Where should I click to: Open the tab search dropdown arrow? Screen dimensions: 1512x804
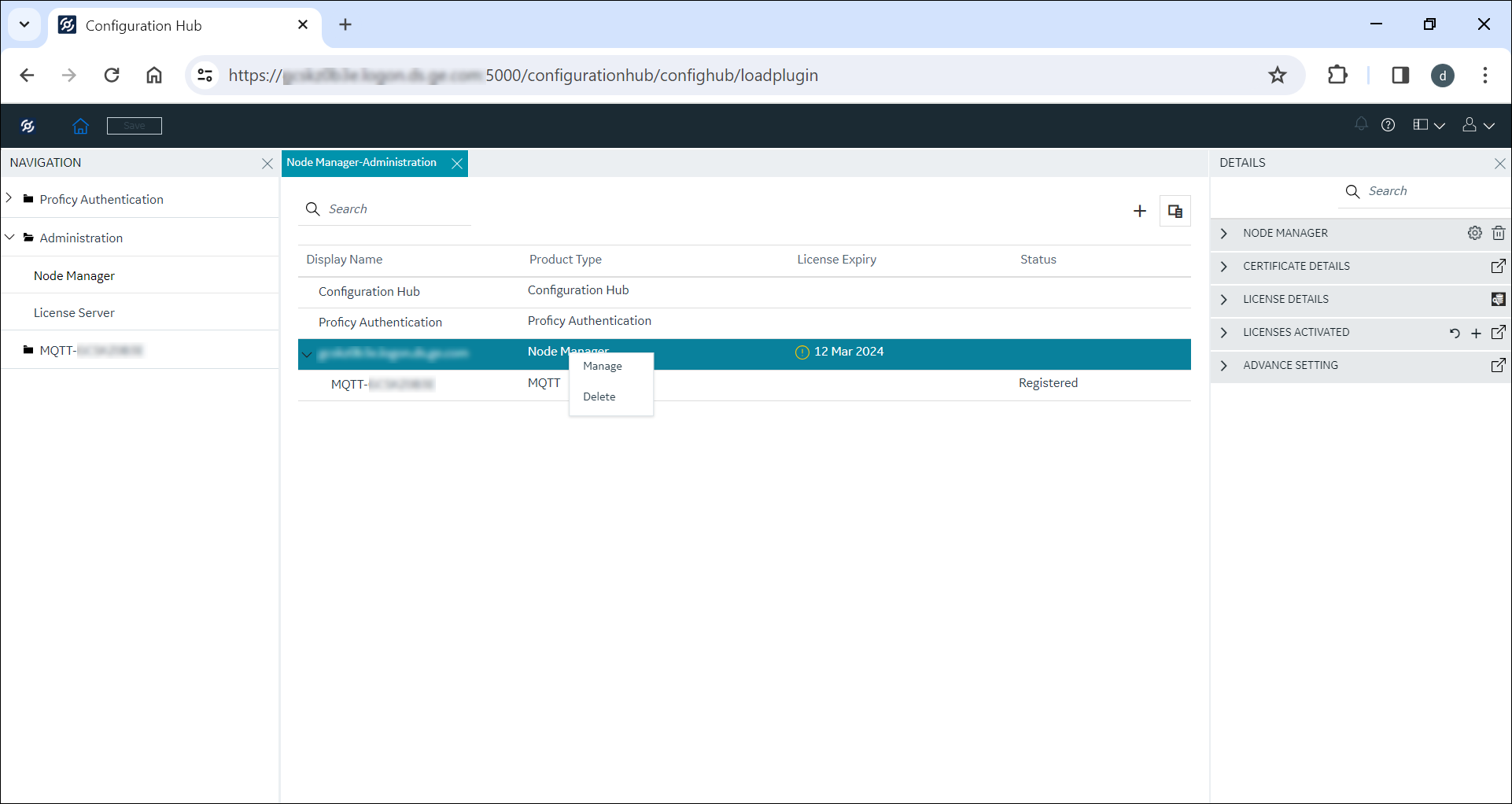coord(24,24)
